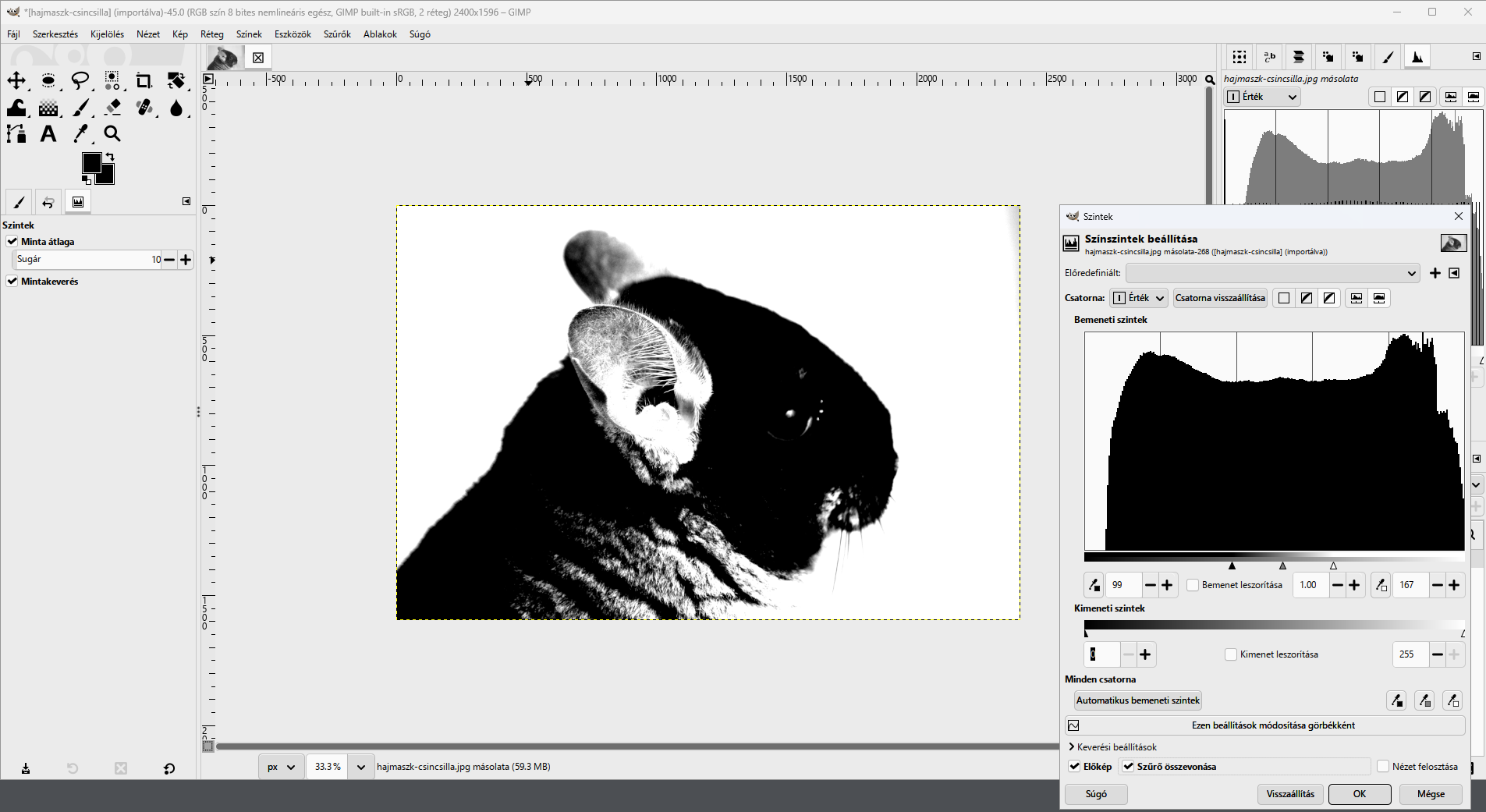Click the Visszaállítás reset button
Image resolution: width=1486 pixels, height=812 pixels.
click(1290, 794)
